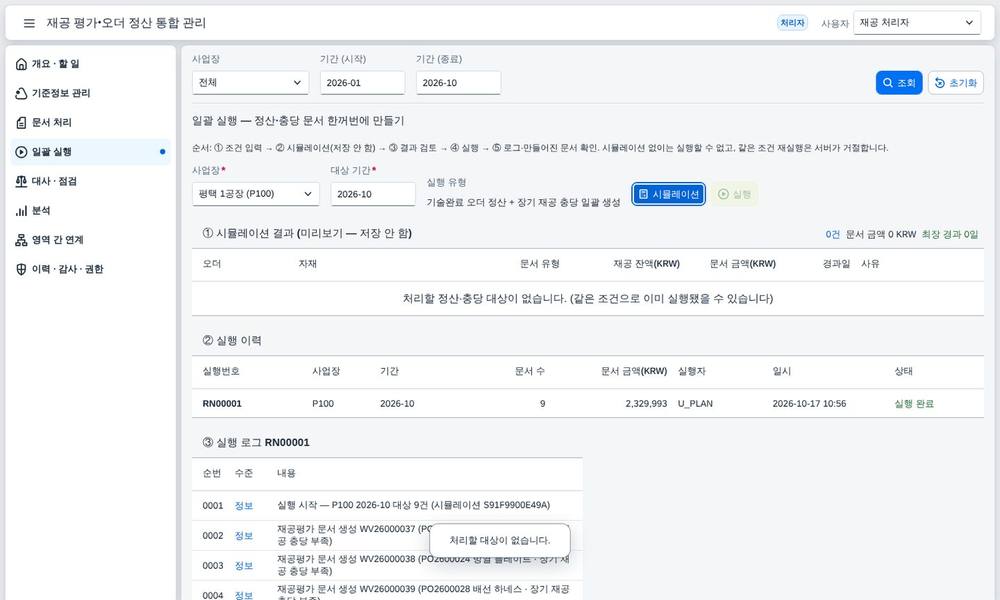This screenshot has width=1000, height=600.
Task: Click the 초기화 reset button
Action: pyautogui.click(x=955, y=83)
